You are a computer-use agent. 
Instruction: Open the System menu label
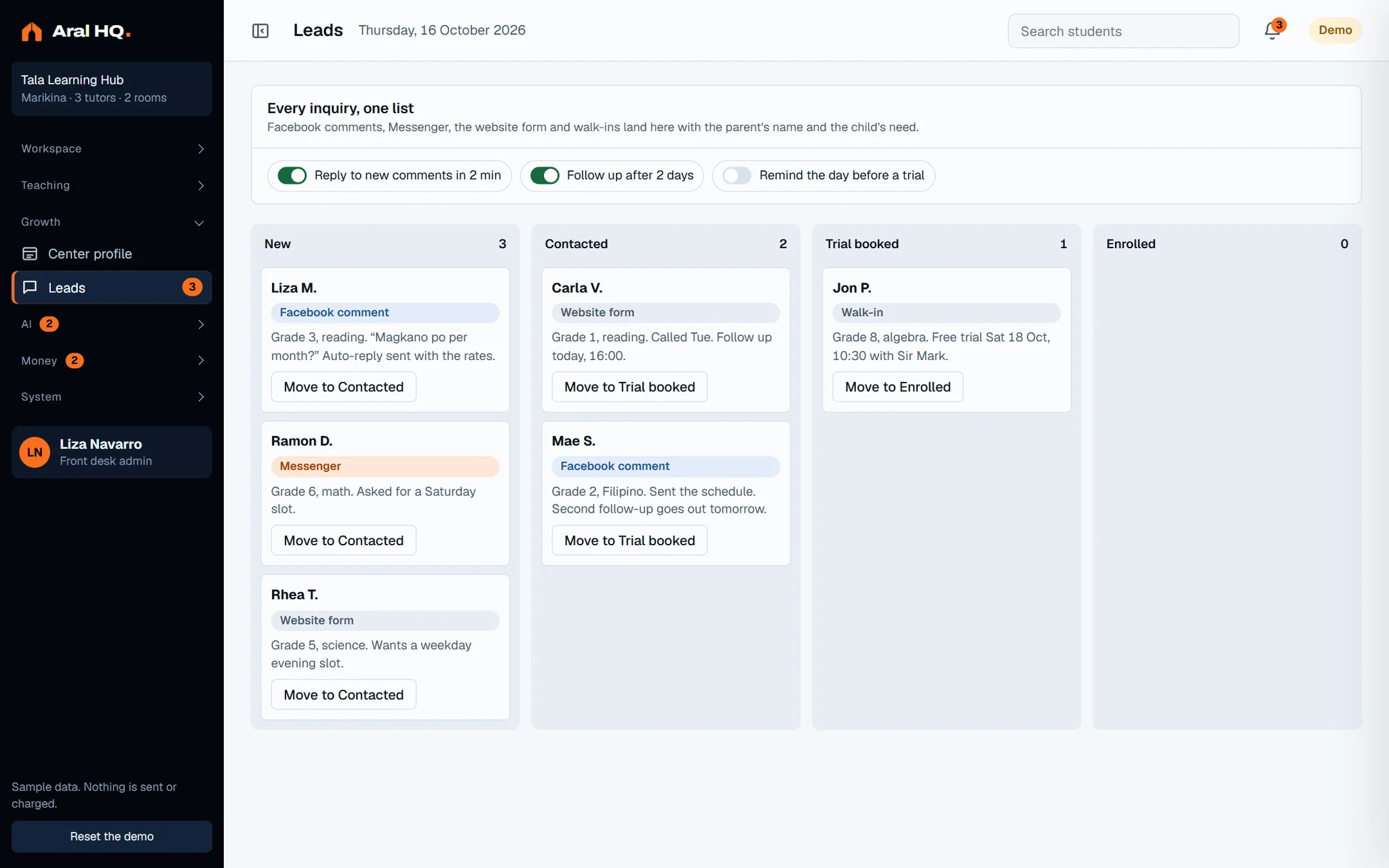click(x=41, y=397)
